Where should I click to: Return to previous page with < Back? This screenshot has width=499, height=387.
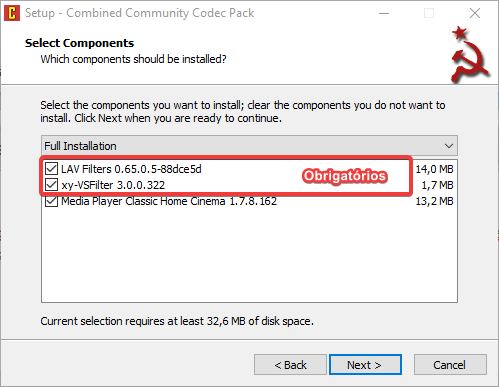pyautogui.click(x=290, y=365)
